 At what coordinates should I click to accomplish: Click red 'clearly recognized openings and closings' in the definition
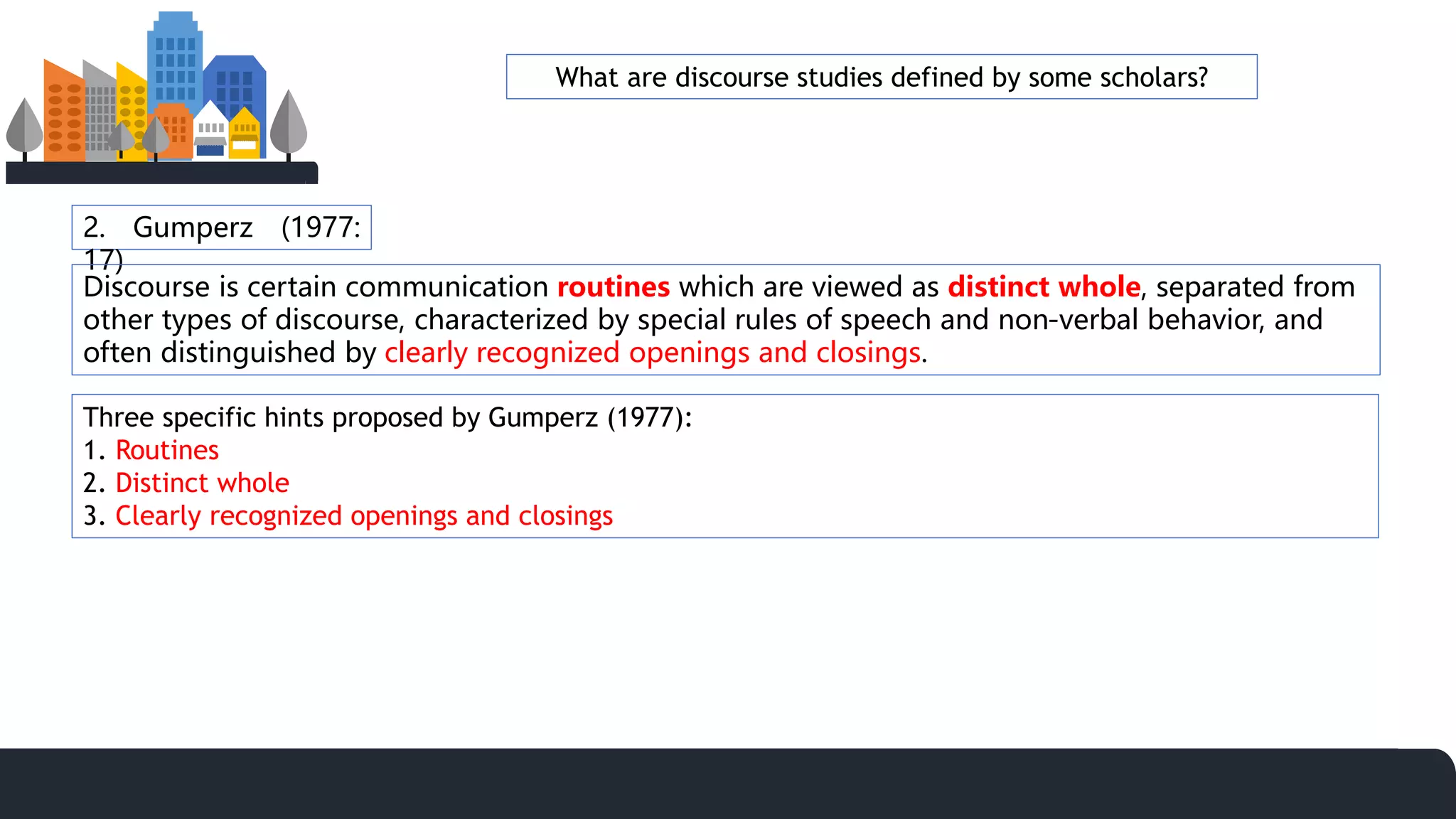[653, 353]
